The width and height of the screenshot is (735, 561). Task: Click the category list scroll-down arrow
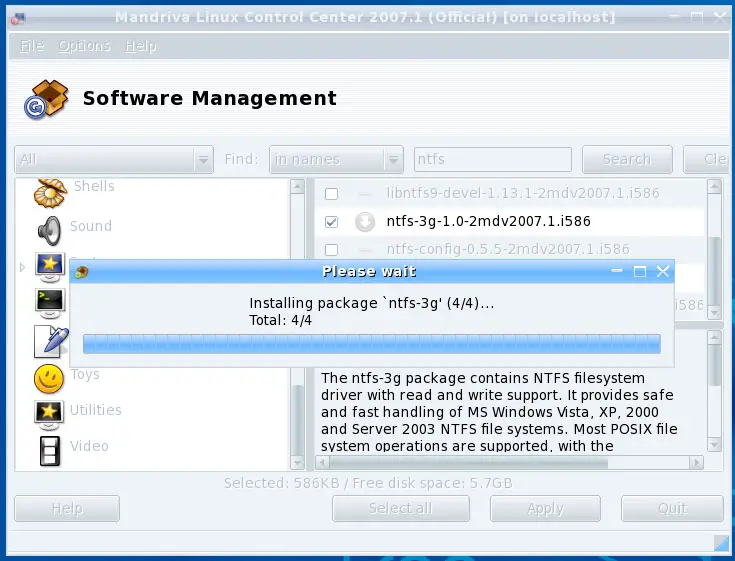(x=297, y=463)
